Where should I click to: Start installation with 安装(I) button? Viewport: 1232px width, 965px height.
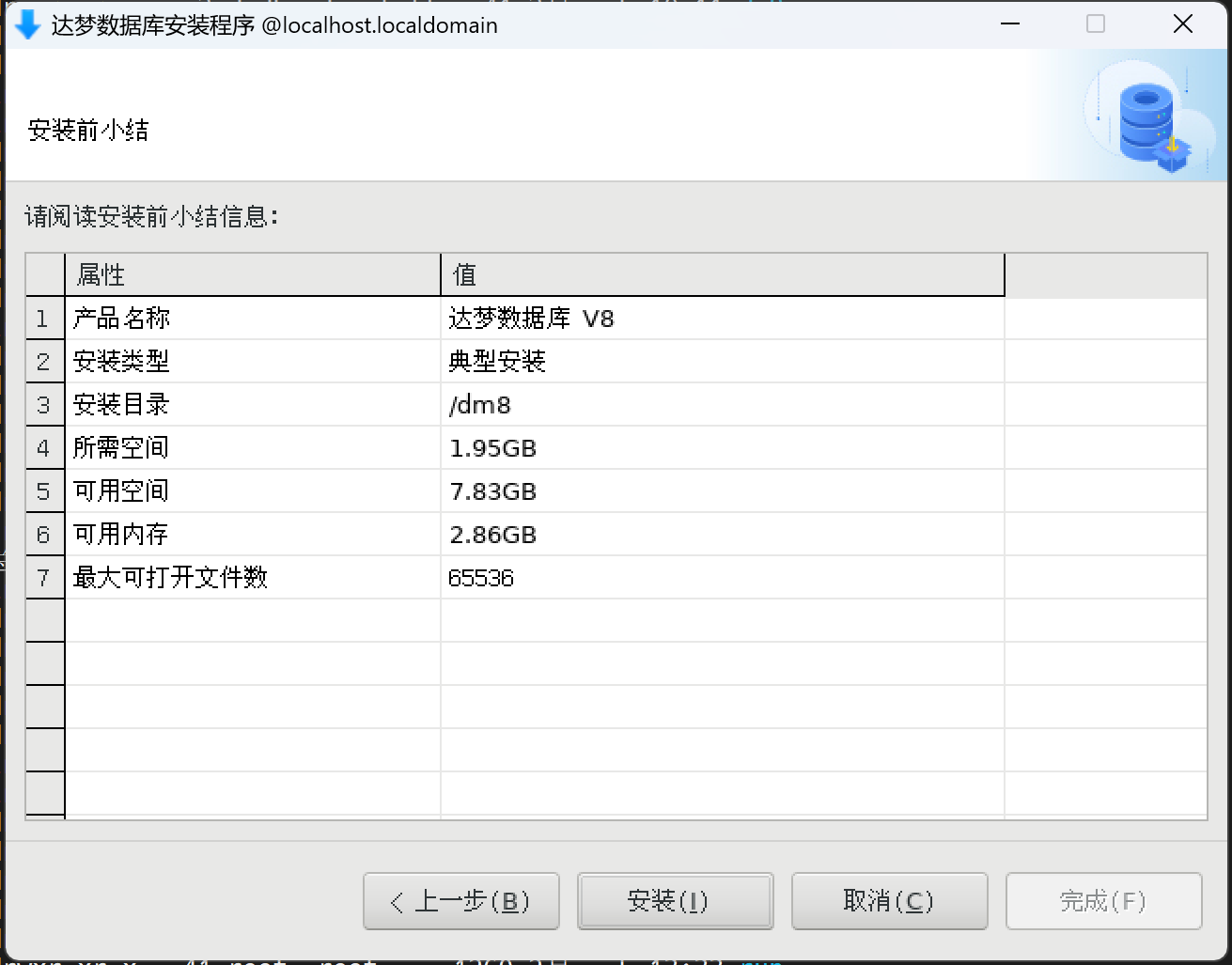pyautogui.click(x=676, y=901)
